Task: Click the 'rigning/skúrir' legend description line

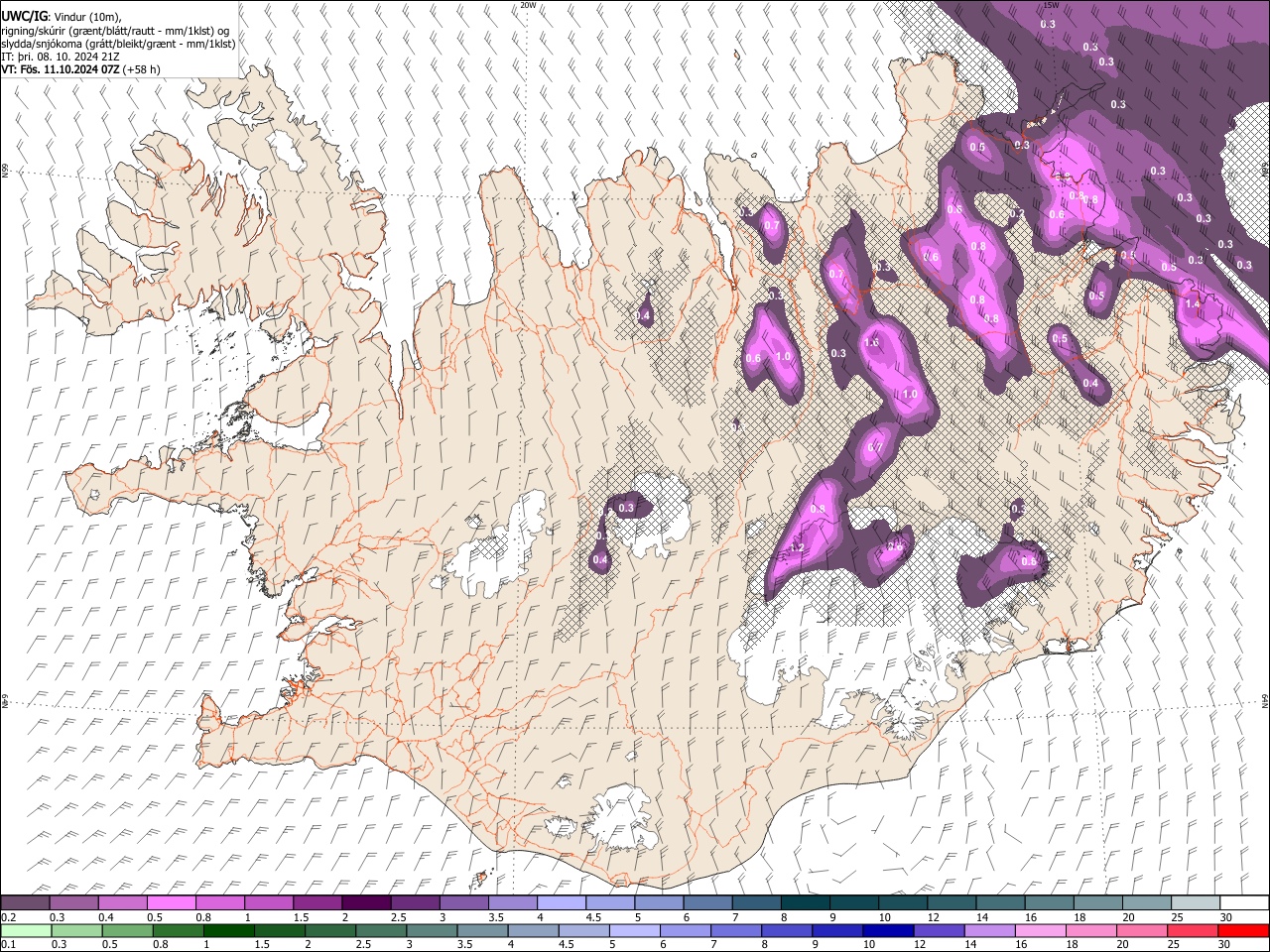Action: (x=116, y=31)
